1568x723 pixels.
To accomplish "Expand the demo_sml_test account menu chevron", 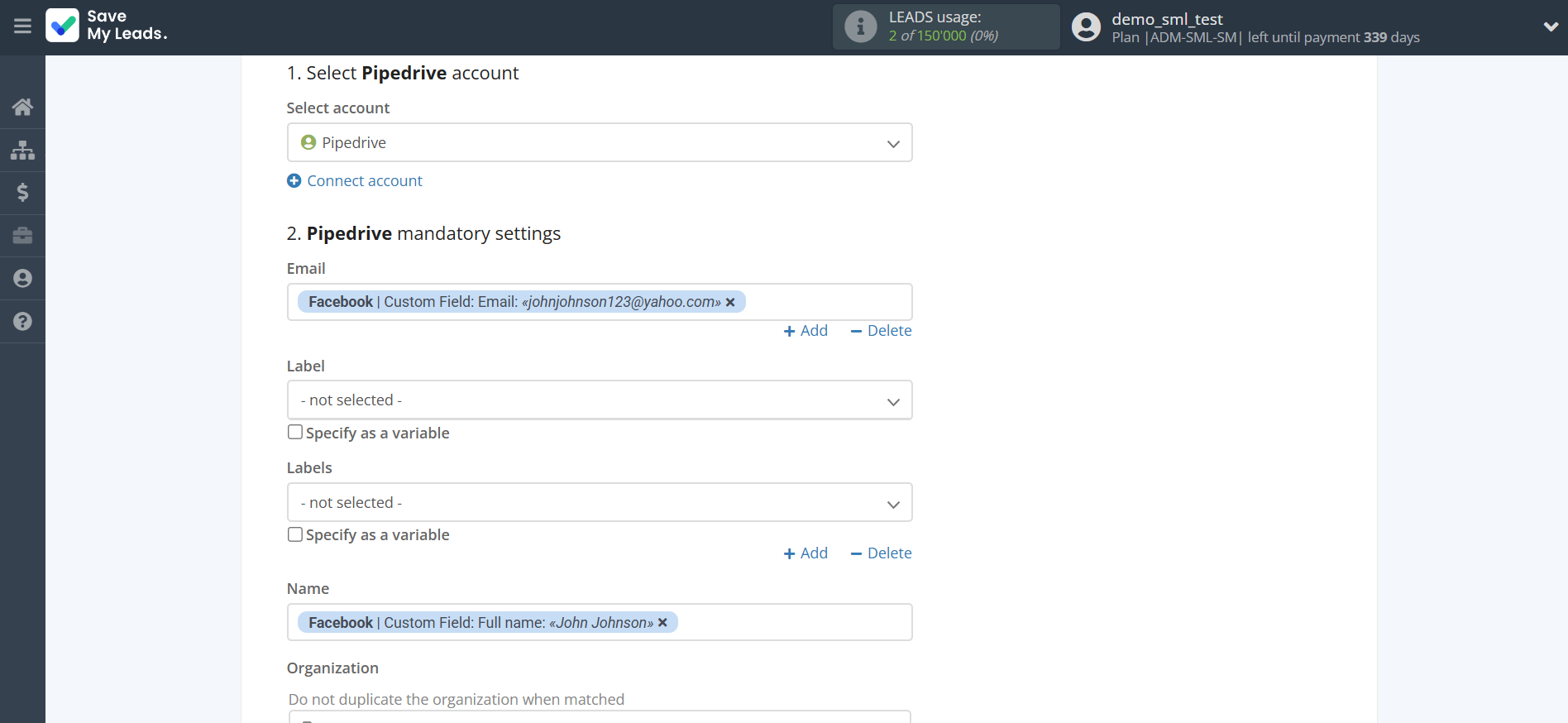I will (1550, 27).
